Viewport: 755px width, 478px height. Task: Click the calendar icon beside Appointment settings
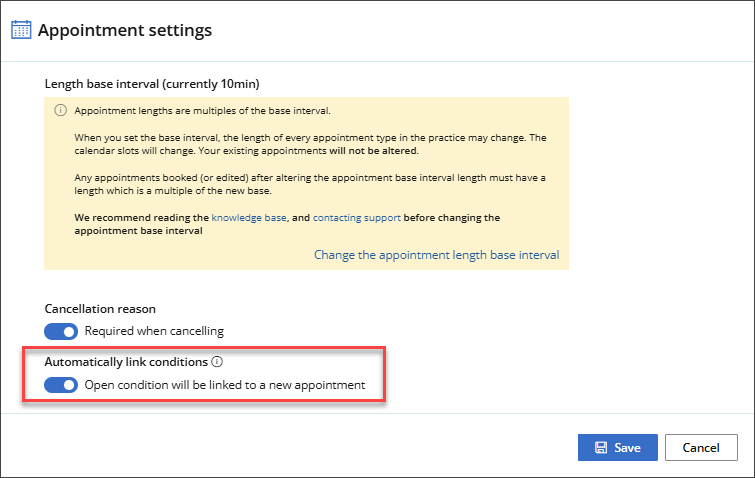pos(21,30)
